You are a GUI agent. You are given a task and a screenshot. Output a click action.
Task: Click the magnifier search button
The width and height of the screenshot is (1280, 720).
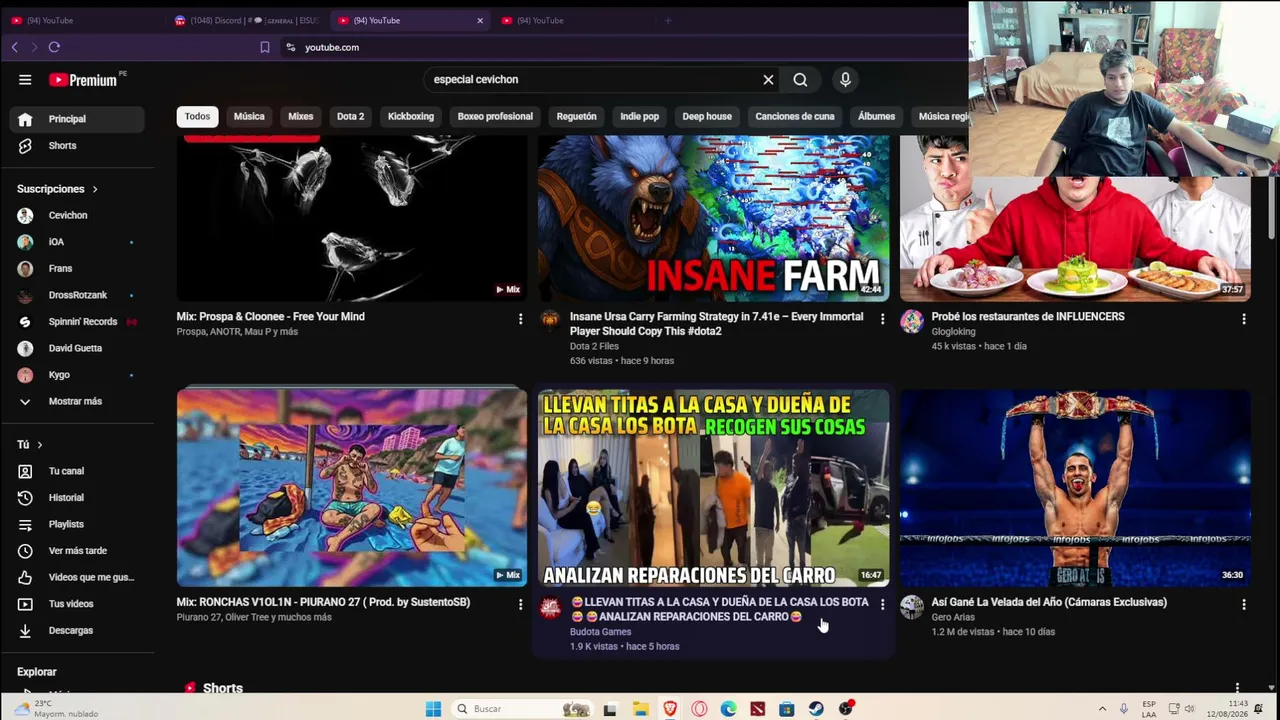(800, 80)
